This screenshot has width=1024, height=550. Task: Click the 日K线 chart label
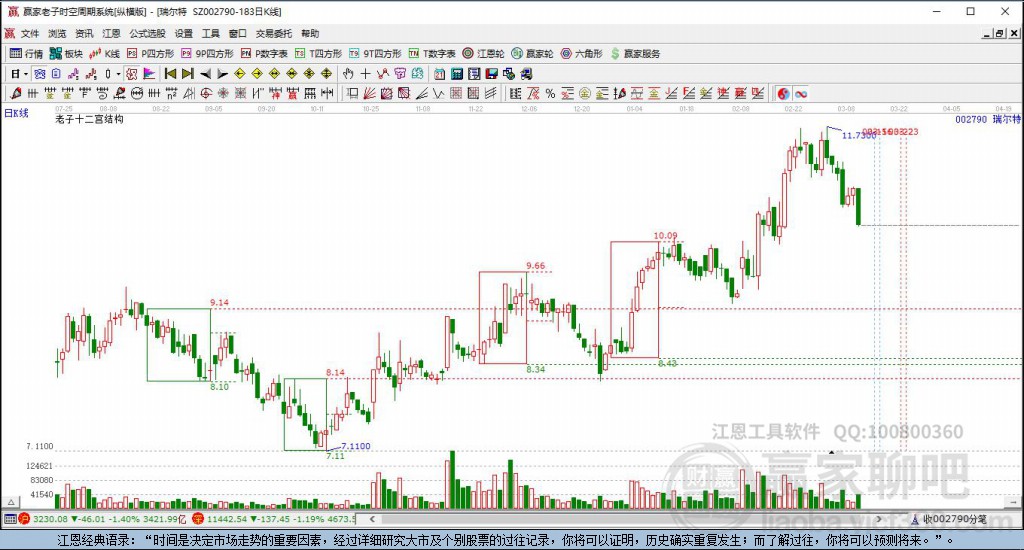(16, 113)
